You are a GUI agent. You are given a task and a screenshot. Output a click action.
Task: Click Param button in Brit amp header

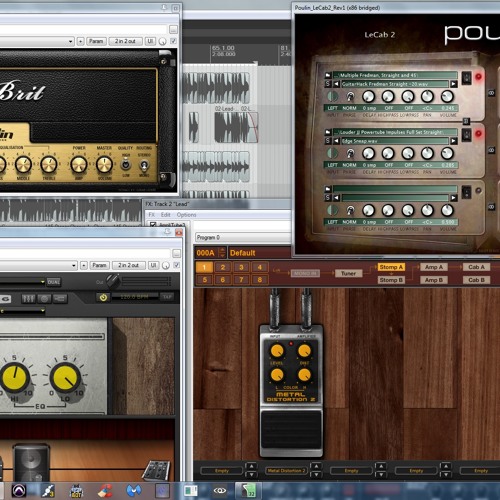pyautogui.click(x=96, y=41)
